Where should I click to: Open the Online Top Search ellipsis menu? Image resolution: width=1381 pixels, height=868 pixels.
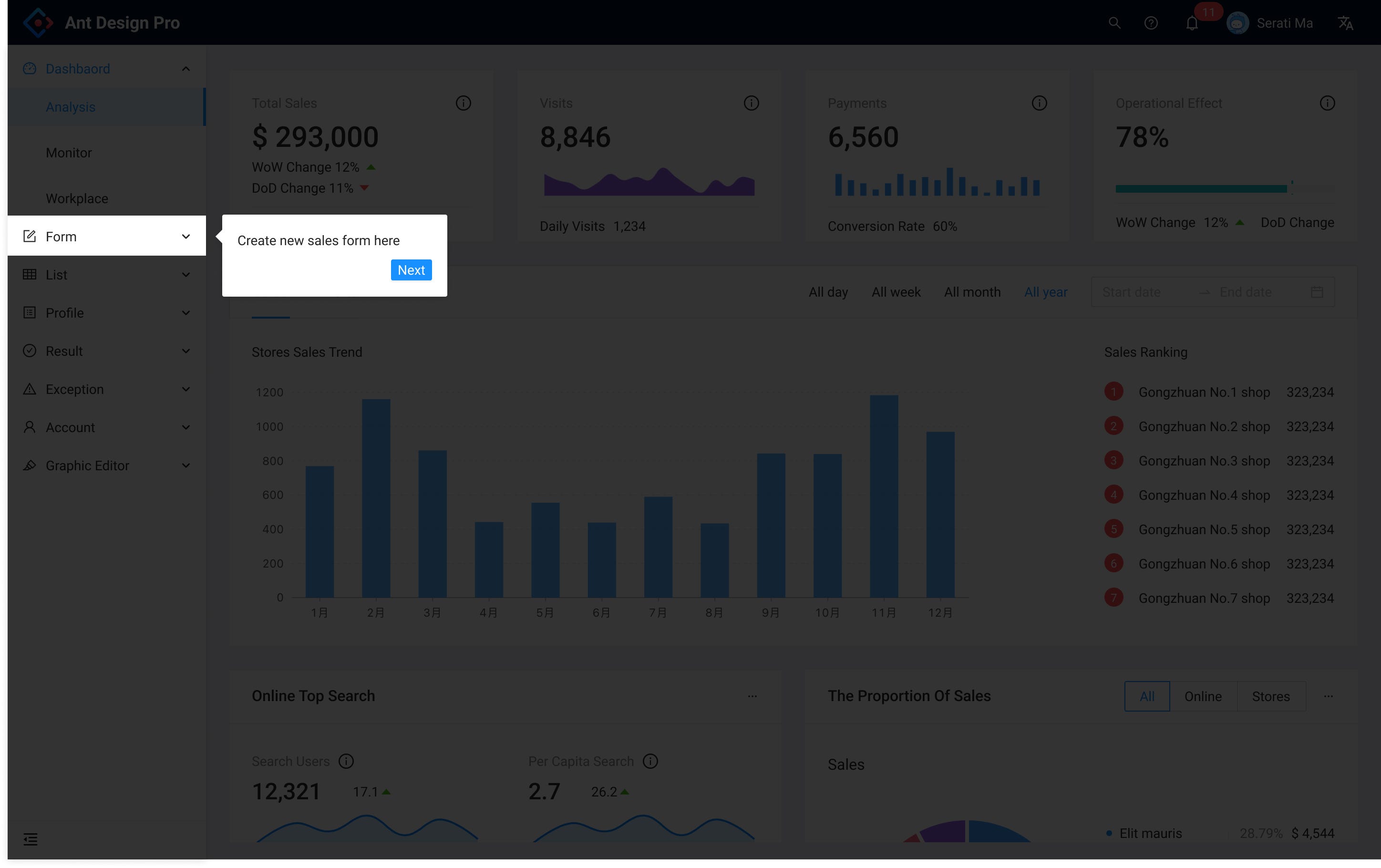[x=752, y=696]
